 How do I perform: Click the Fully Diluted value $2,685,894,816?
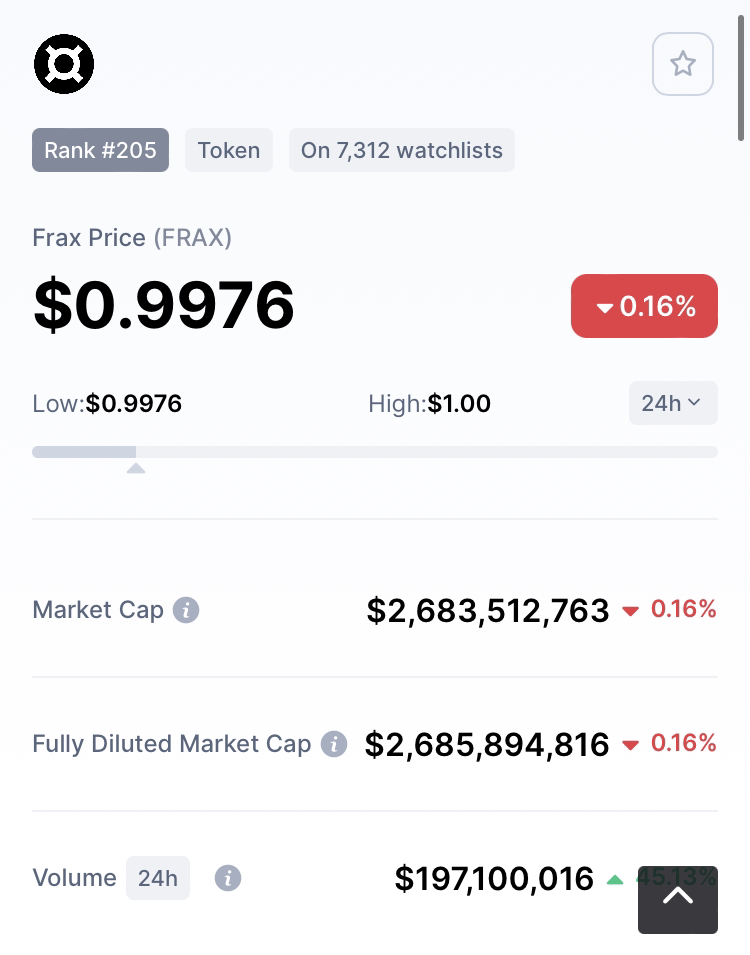(487, 744)
